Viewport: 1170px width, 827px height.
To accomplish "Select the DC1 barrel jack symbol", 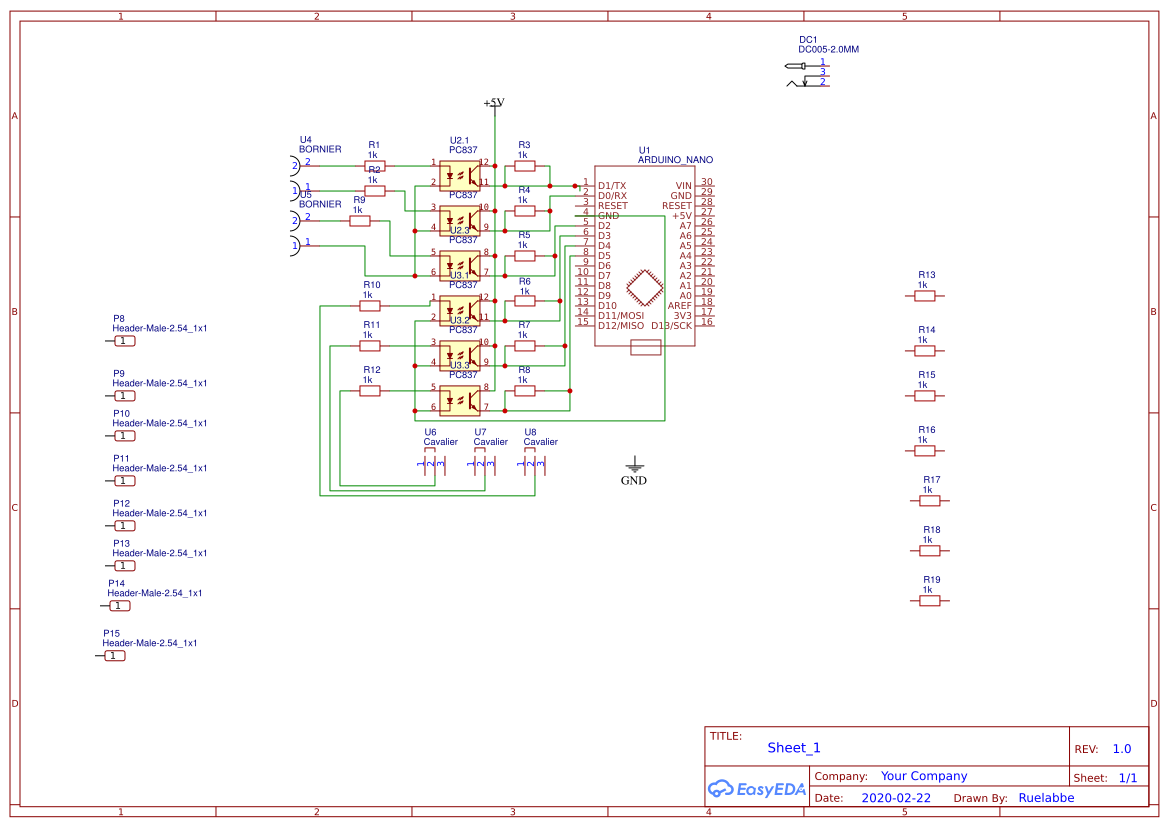I will [x=807, y=74].
